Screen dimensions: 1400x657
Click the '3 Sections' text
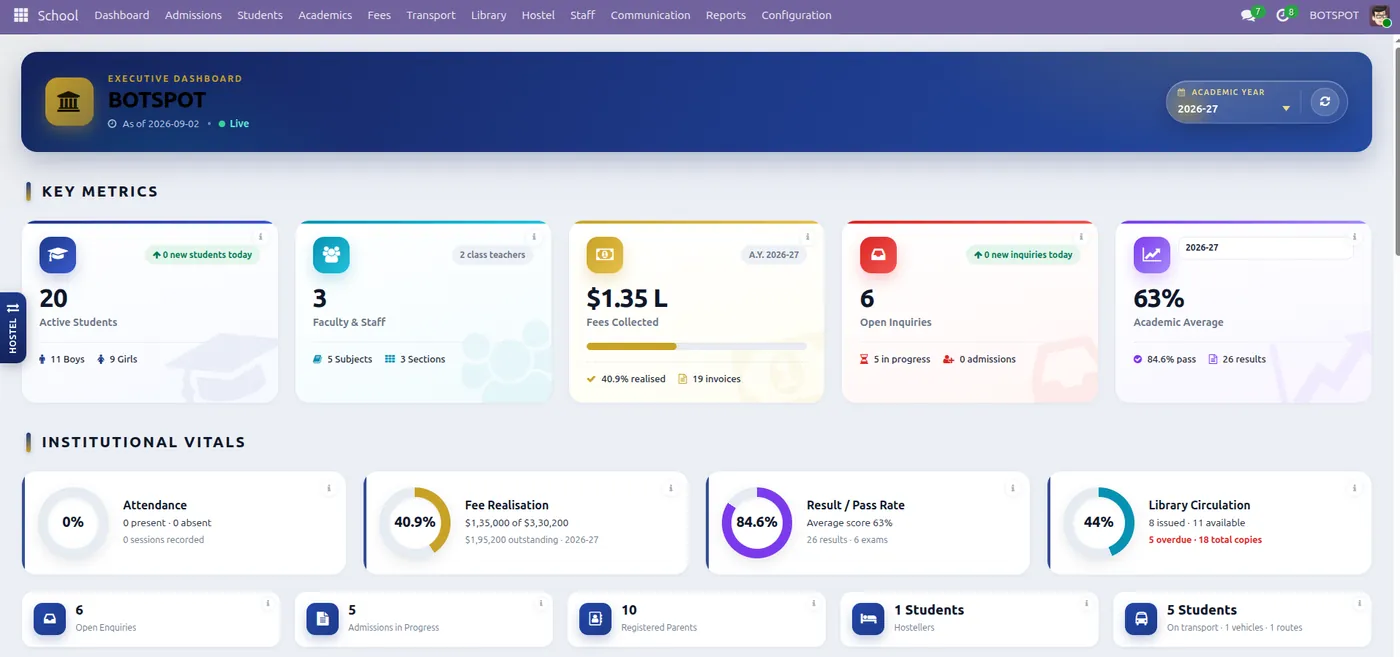tap(422, 359)
